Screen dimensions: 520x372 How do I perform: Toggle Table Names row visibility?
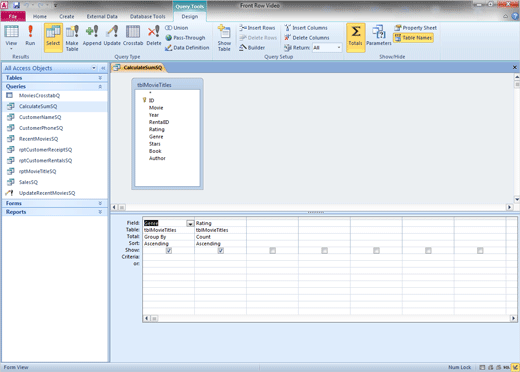click(x=413, y=38)
